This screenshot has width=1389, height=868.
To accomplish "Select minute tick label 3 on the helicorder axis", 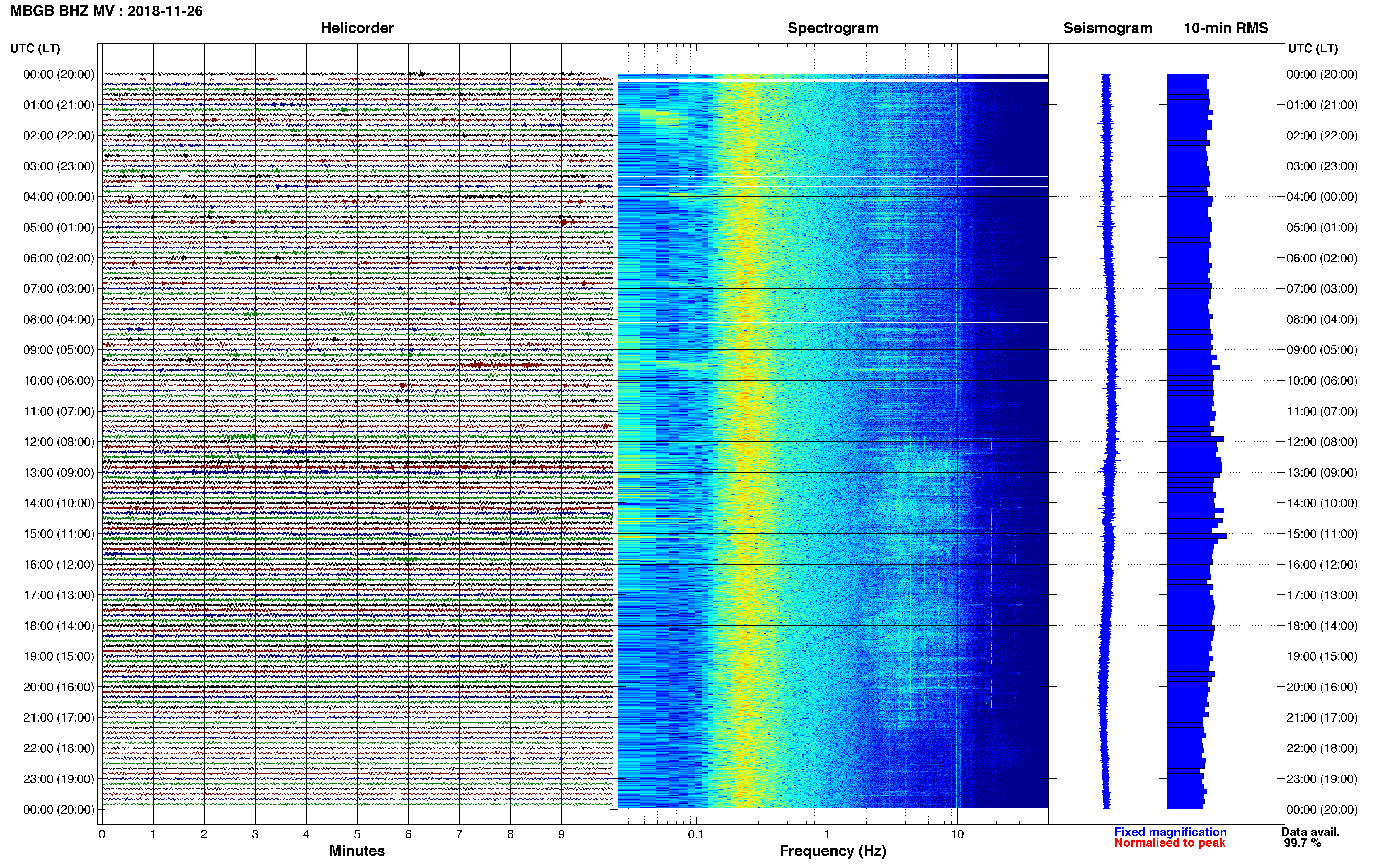I will (255, 835).
